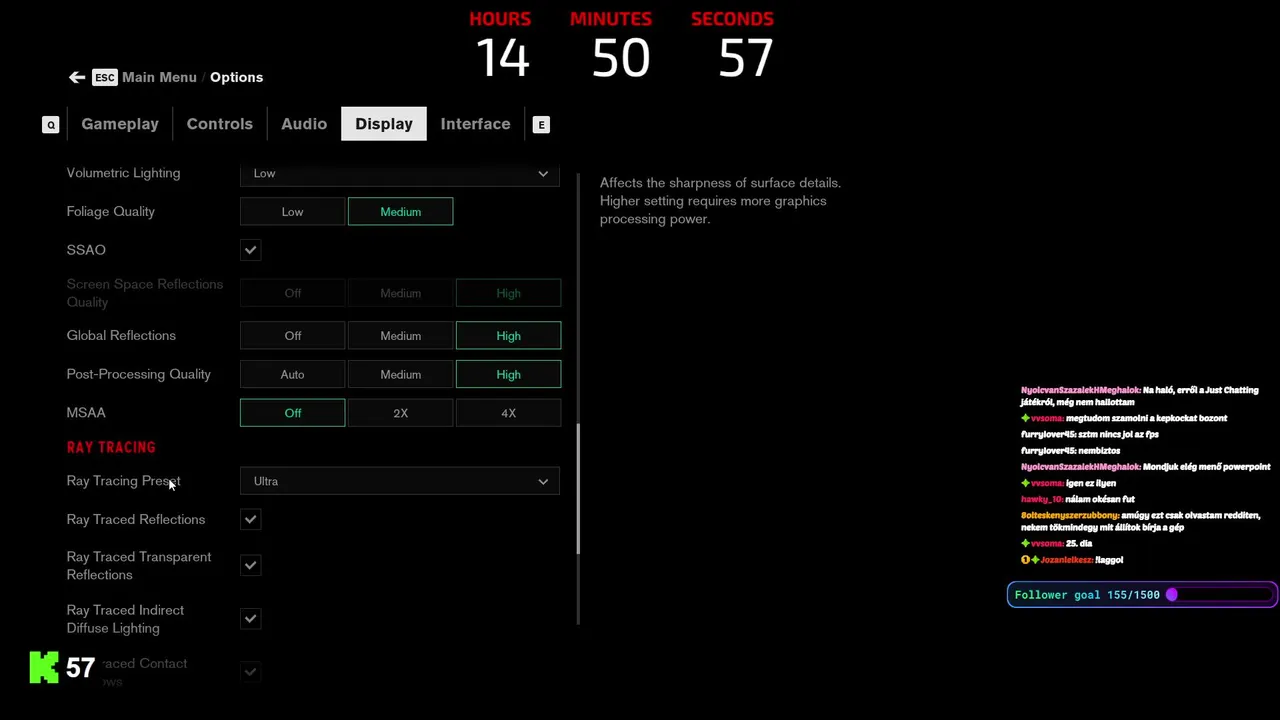Toggle Ray Traced Reflections checkbox
Screen dimensions: 1280x720
(x=251, y=520)
